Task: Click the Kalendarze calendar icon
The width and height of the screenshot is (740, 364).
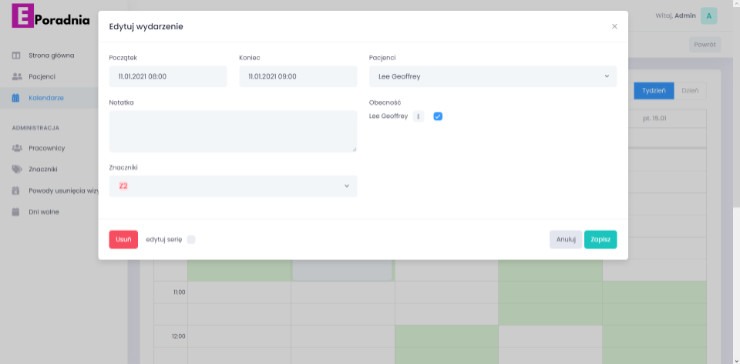Action: (16, 98)
